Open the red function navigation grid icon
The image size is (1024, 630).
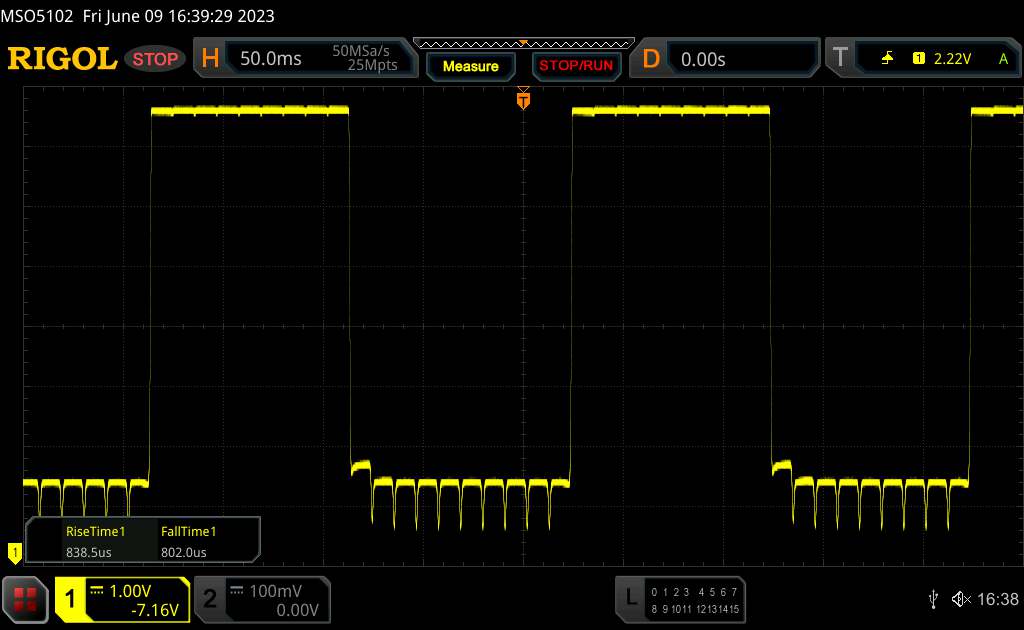pyautogui.click(x=26, y=598)
